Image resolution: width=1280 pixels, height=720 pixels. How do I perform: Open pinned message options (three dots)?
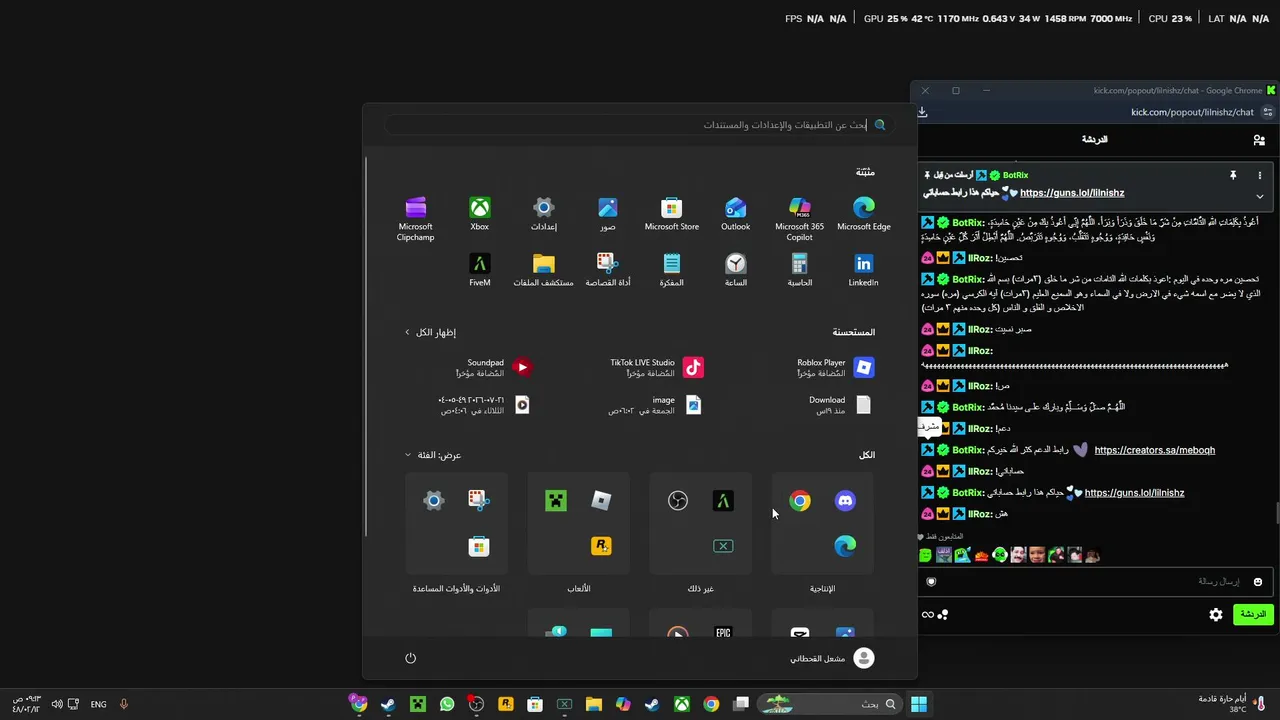point(1259,175)
